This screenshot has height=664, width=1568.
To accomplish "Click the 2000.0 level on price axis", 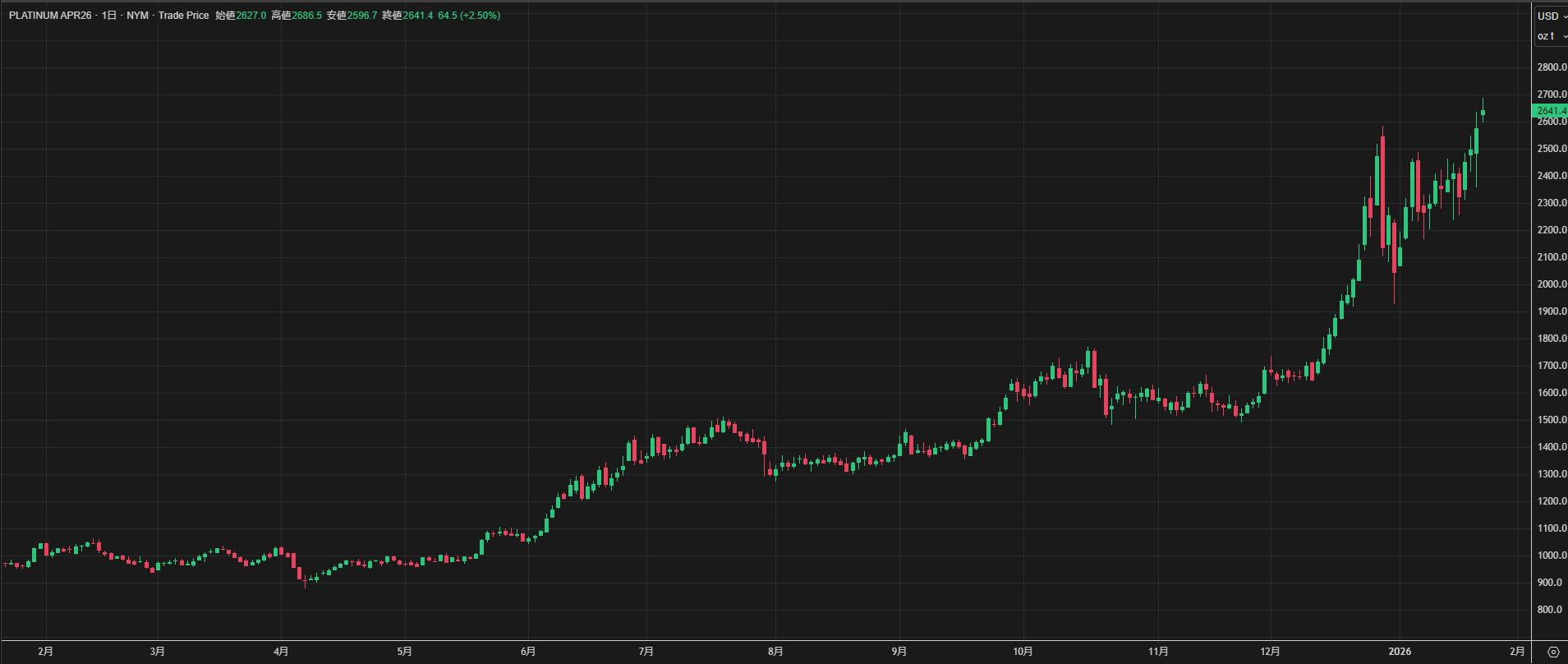I will click(x=1551, y=284).
